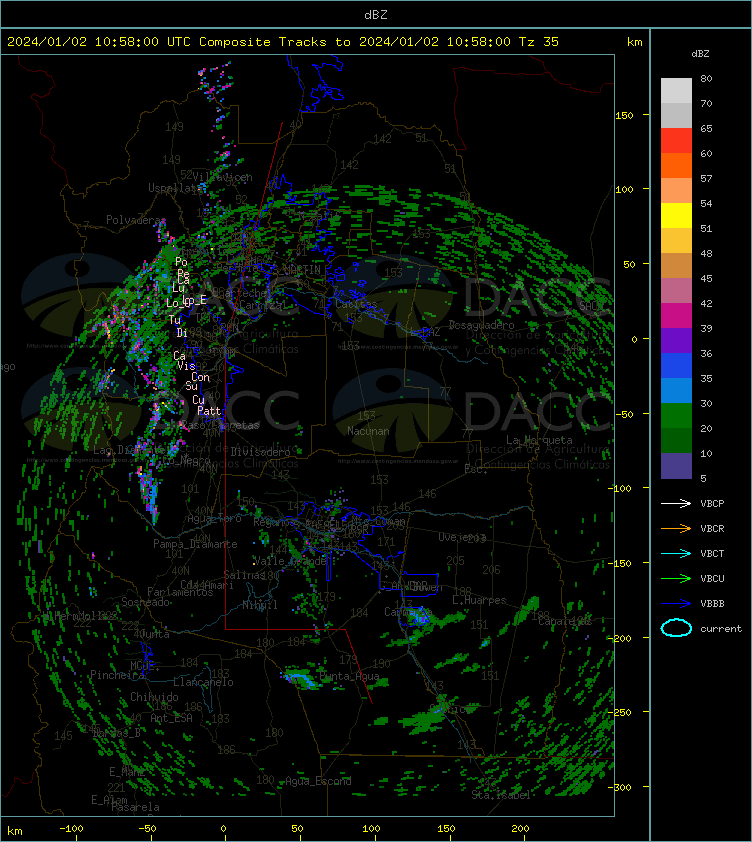Click the 'Nihuil' map label
The width and height of the screenshot is (752, 842).
click(260, 605)
